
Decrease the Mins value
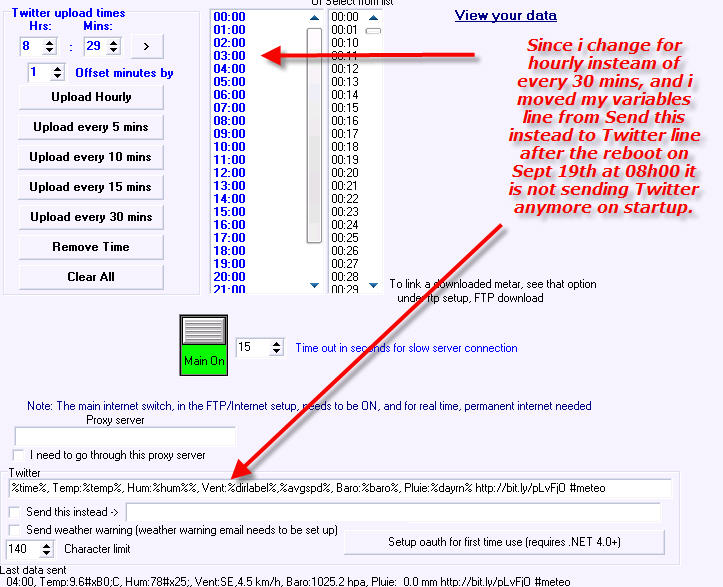coord(113,50)
